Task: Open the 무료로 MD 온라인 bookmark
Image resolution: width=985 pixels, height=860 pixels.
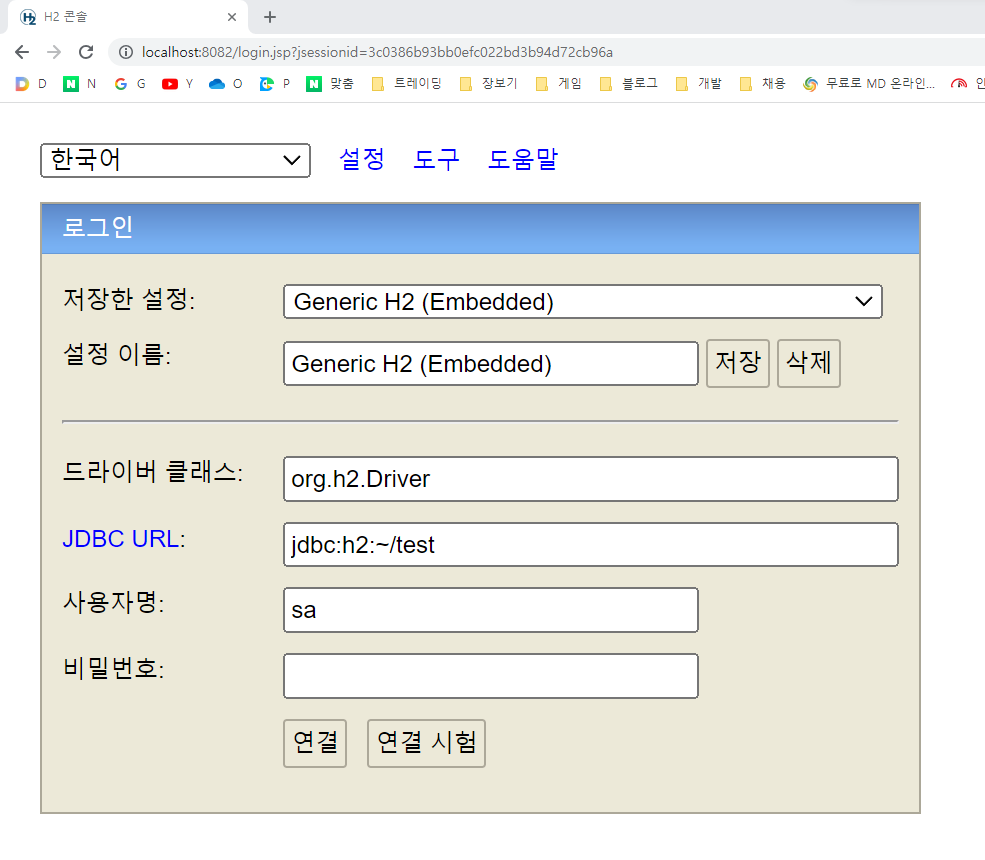Action: coord(869,84)
